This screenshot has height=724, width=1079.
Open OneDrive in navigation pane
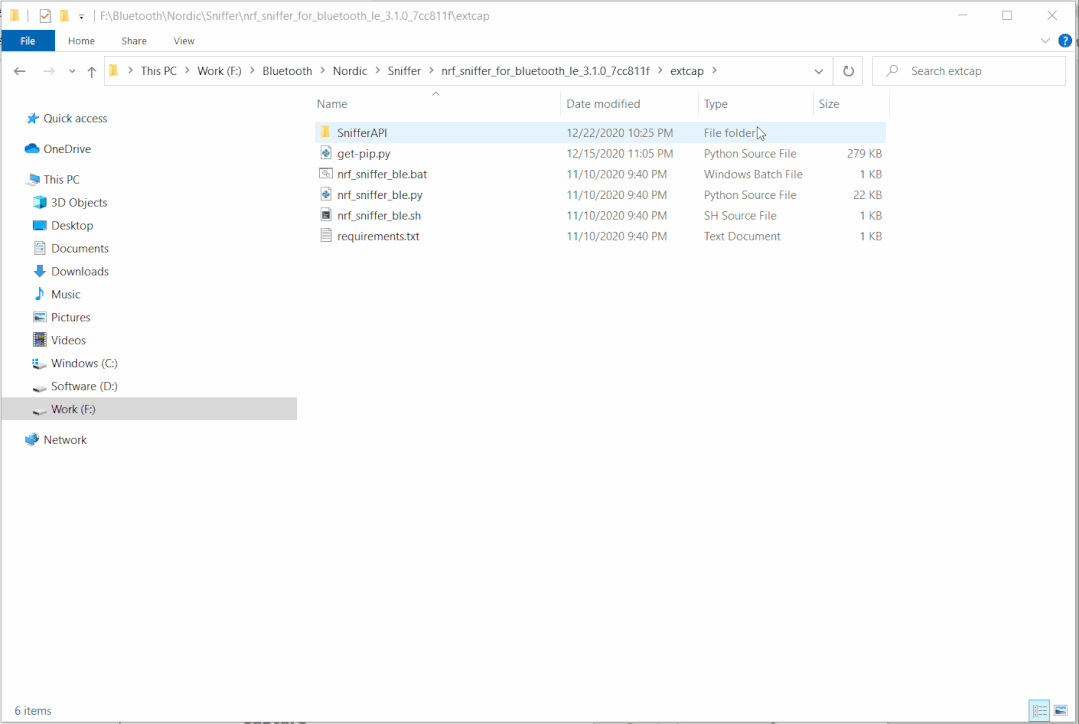(67, 149)
